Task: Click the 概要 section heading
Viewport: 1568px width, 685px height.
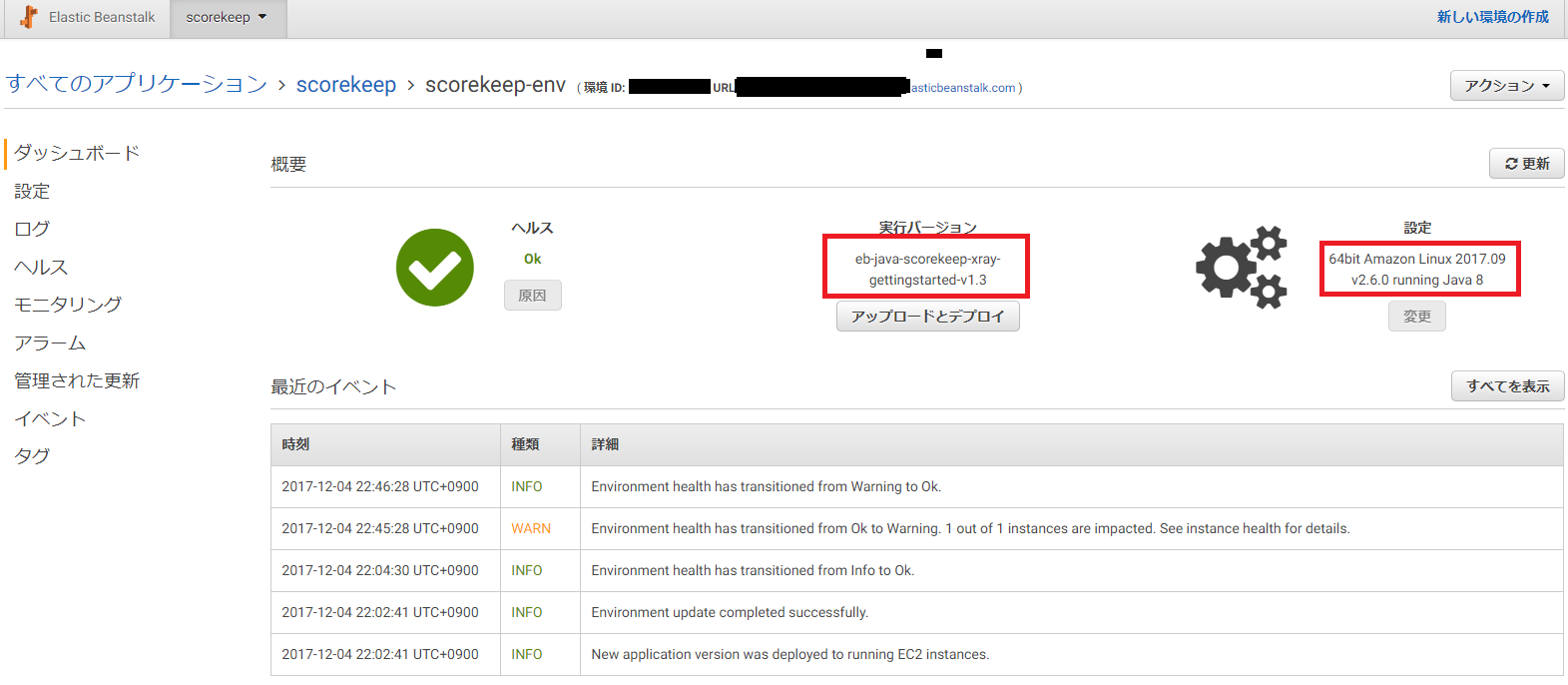Action: pos(288,164)
